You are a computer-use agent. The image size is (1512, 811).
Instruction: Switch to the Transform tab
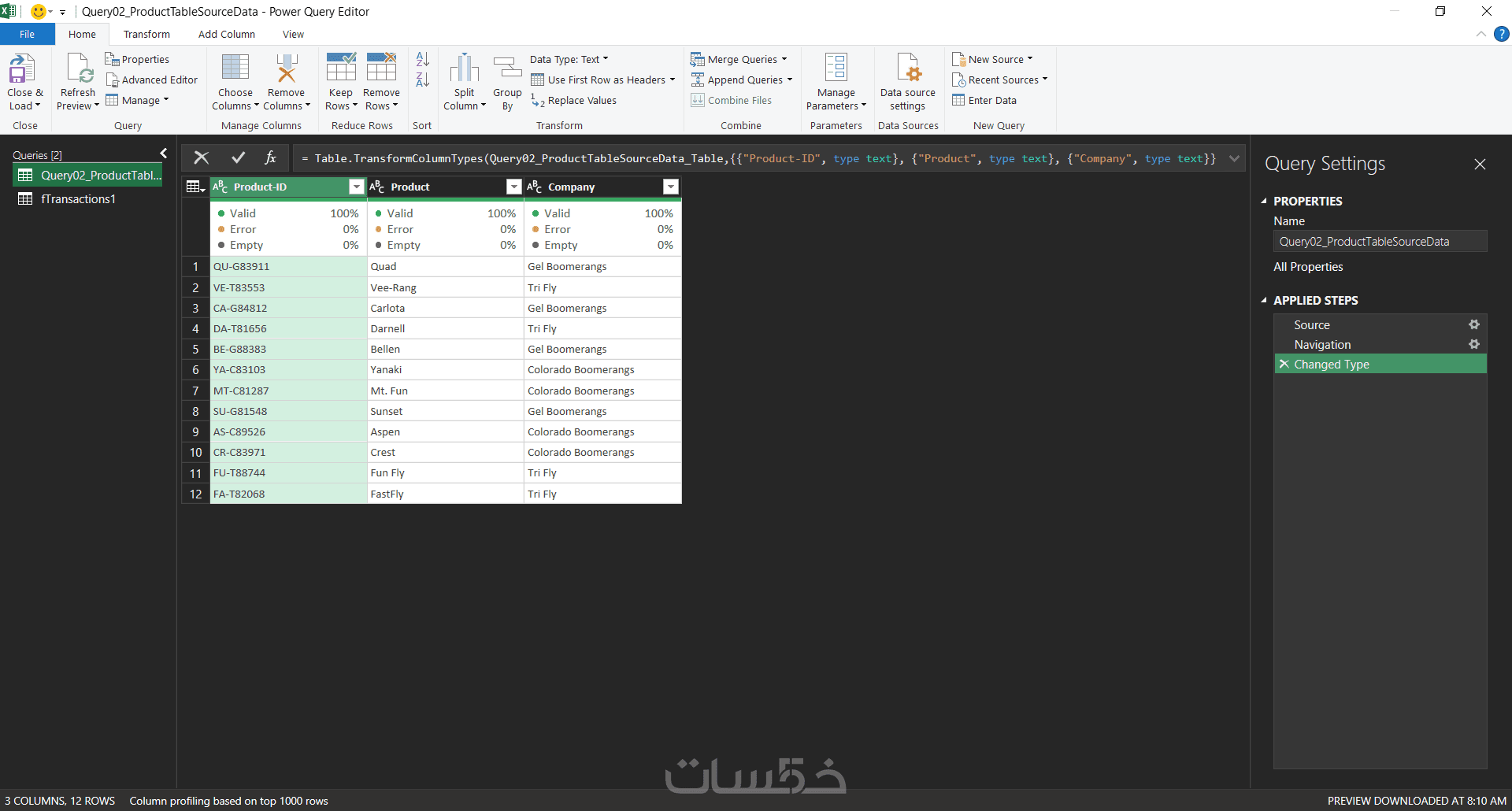coord(146,34)
